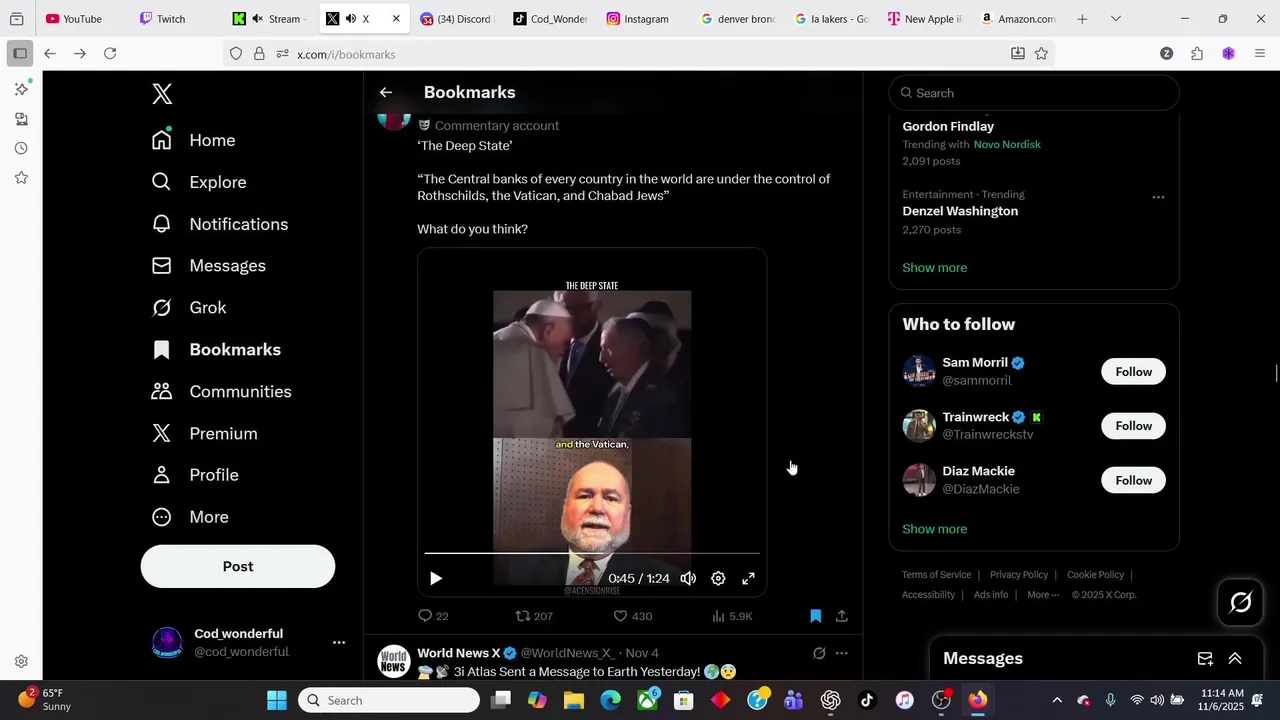
Task: Reload the page
Action: (110, 54)
